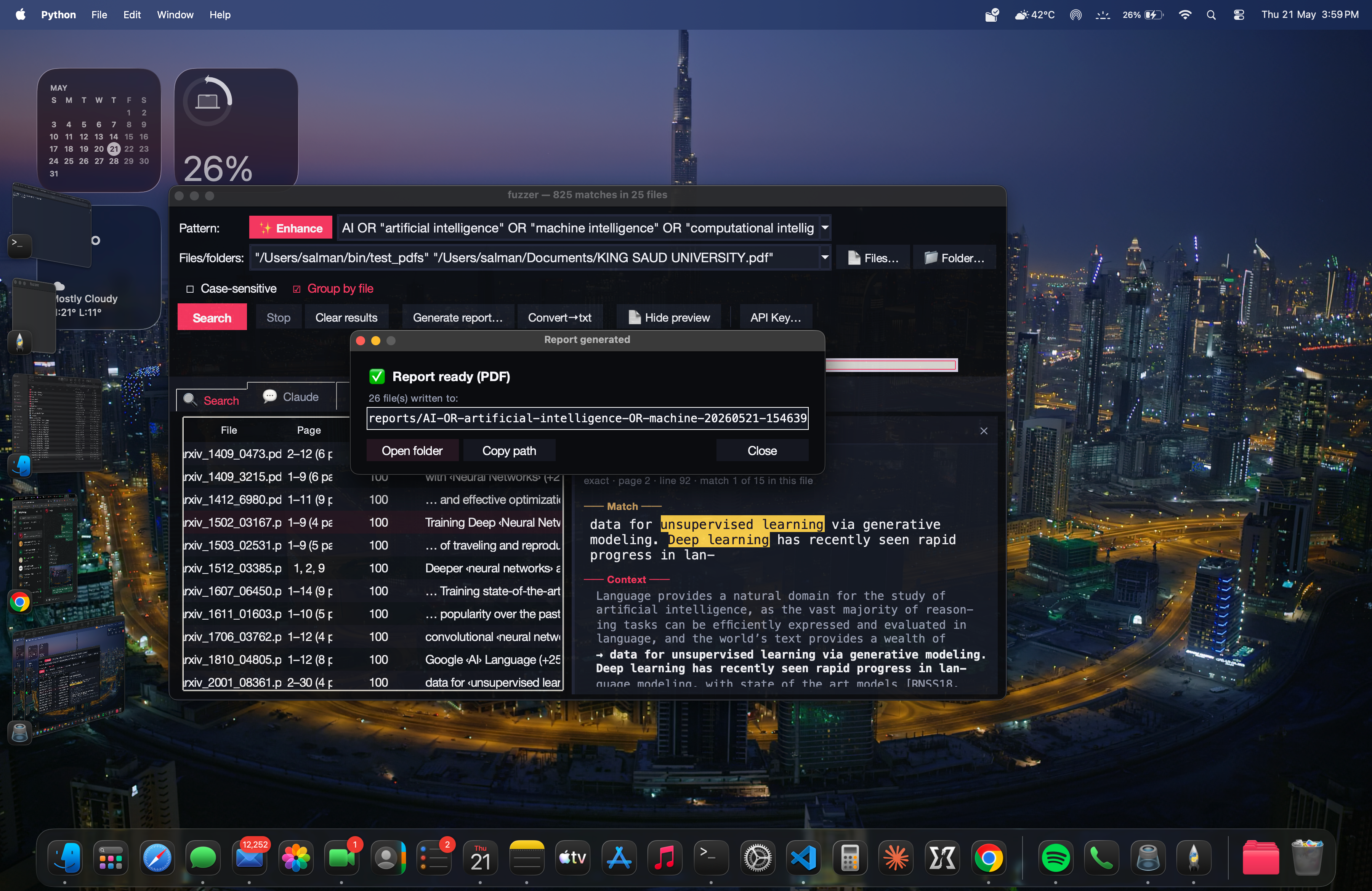Open Music from the dock
Viewport: 1372px width, 891px height.
pos(665,857)
